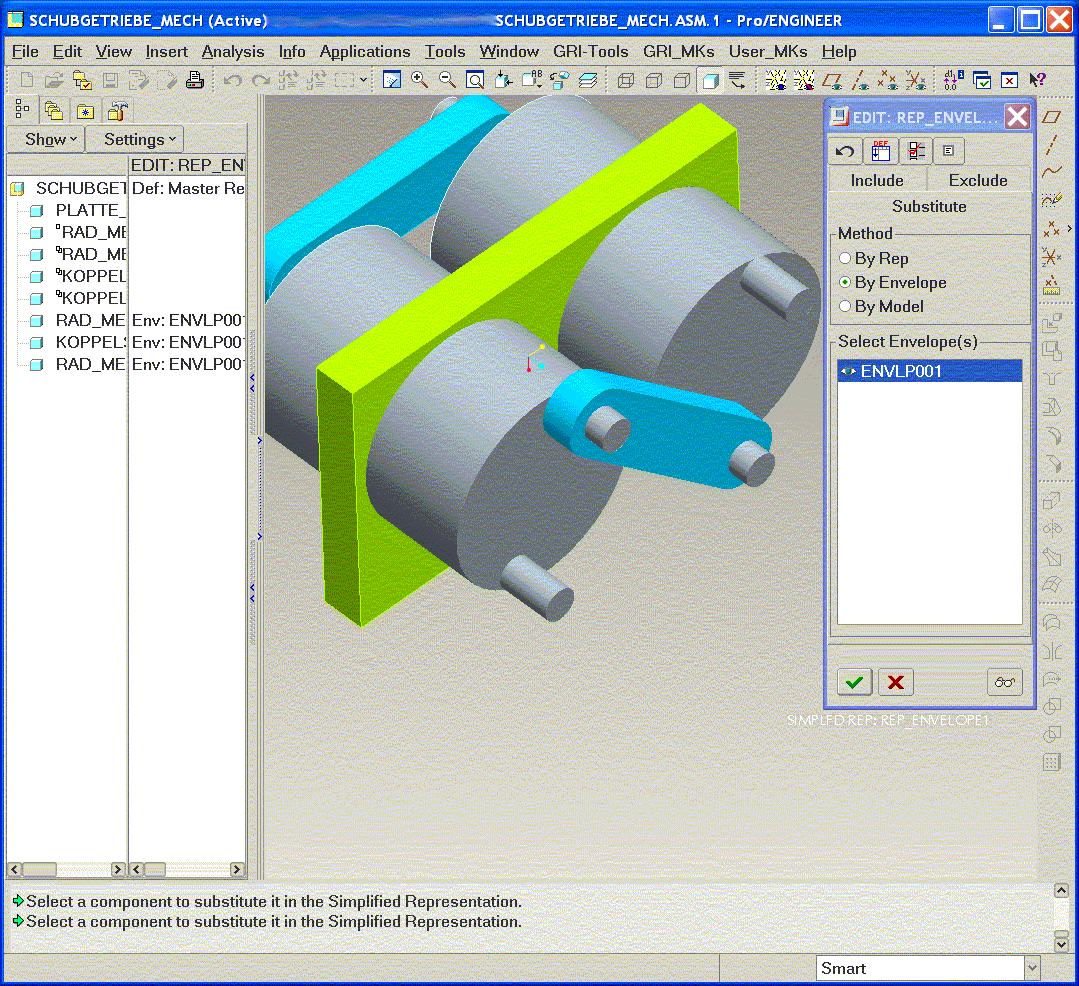This screenshot has width=1079, height=986.
Task: Click the Repaint screen icon
Action: click(392, 81)
